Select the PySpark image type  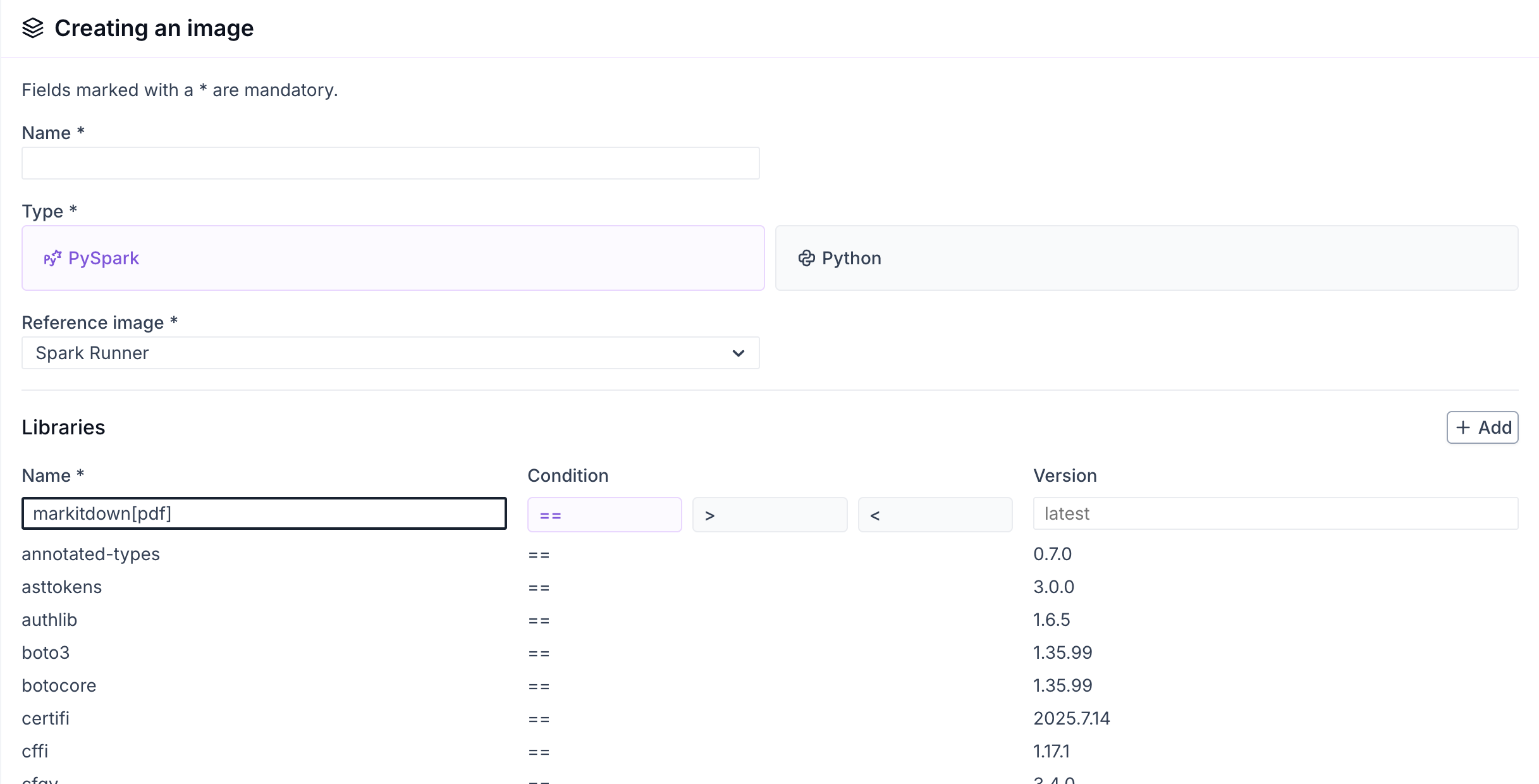click(393, 258)
